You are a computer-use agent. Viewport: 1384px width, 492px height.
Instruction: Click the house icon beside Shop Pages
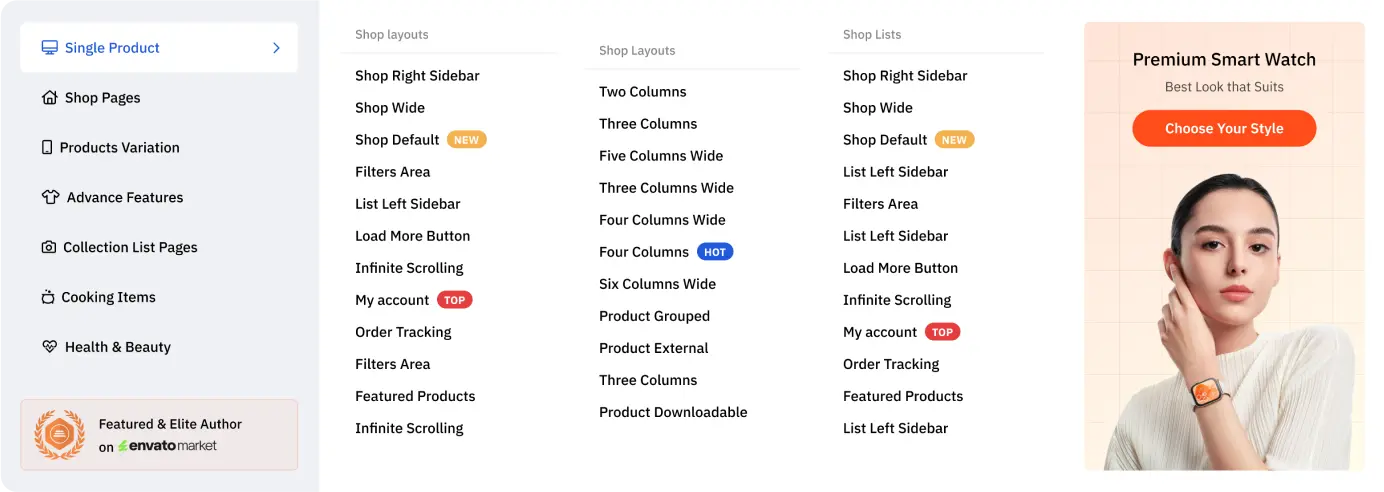(49, 98)
